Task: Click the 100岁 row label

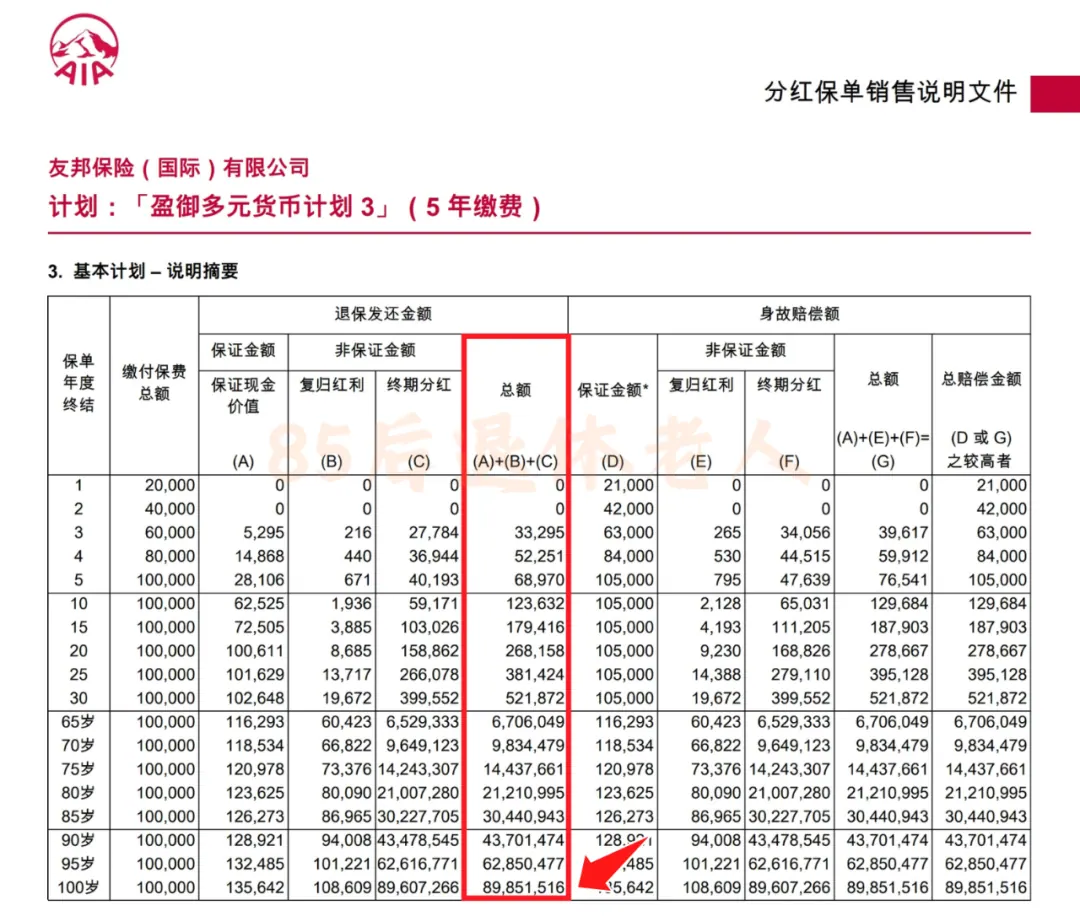Action: (78, 887)
